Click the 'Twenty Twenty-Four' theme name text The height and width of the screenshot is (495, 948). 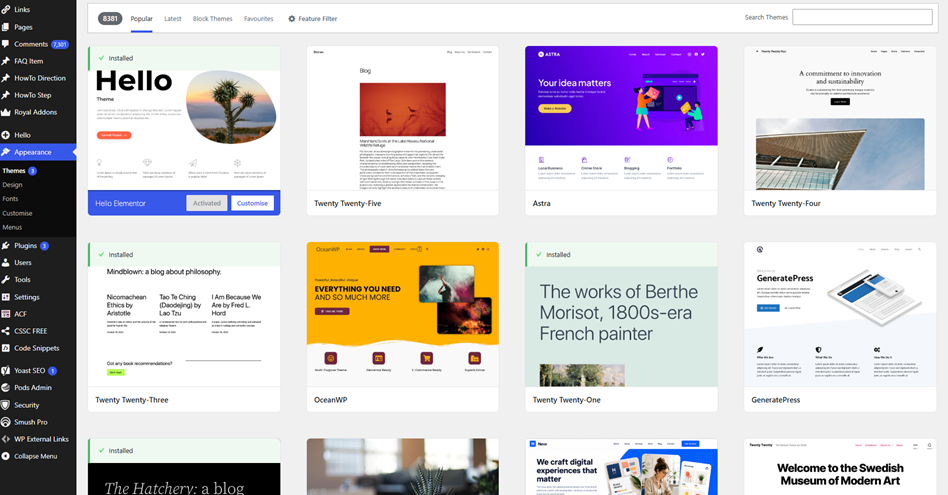point(786,204)
